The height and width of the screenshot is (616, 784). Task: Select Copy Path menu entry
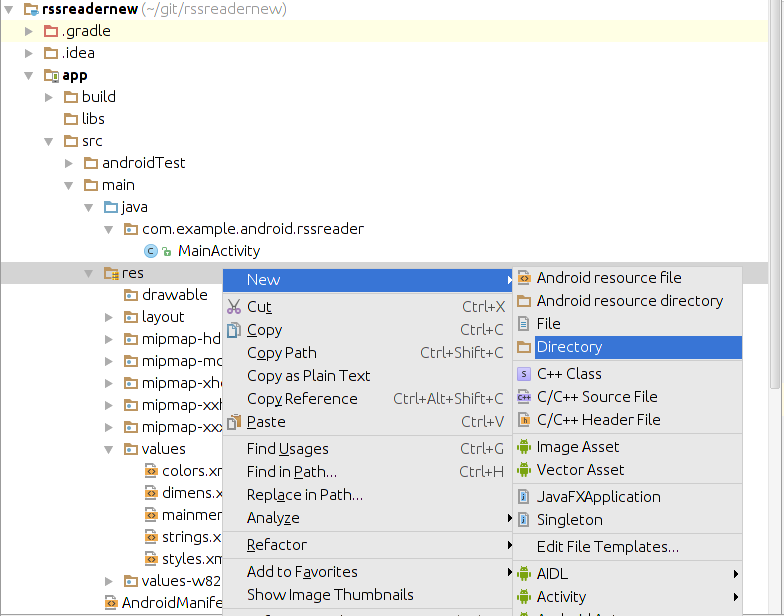pyautogui.click(x=367, y=353)
